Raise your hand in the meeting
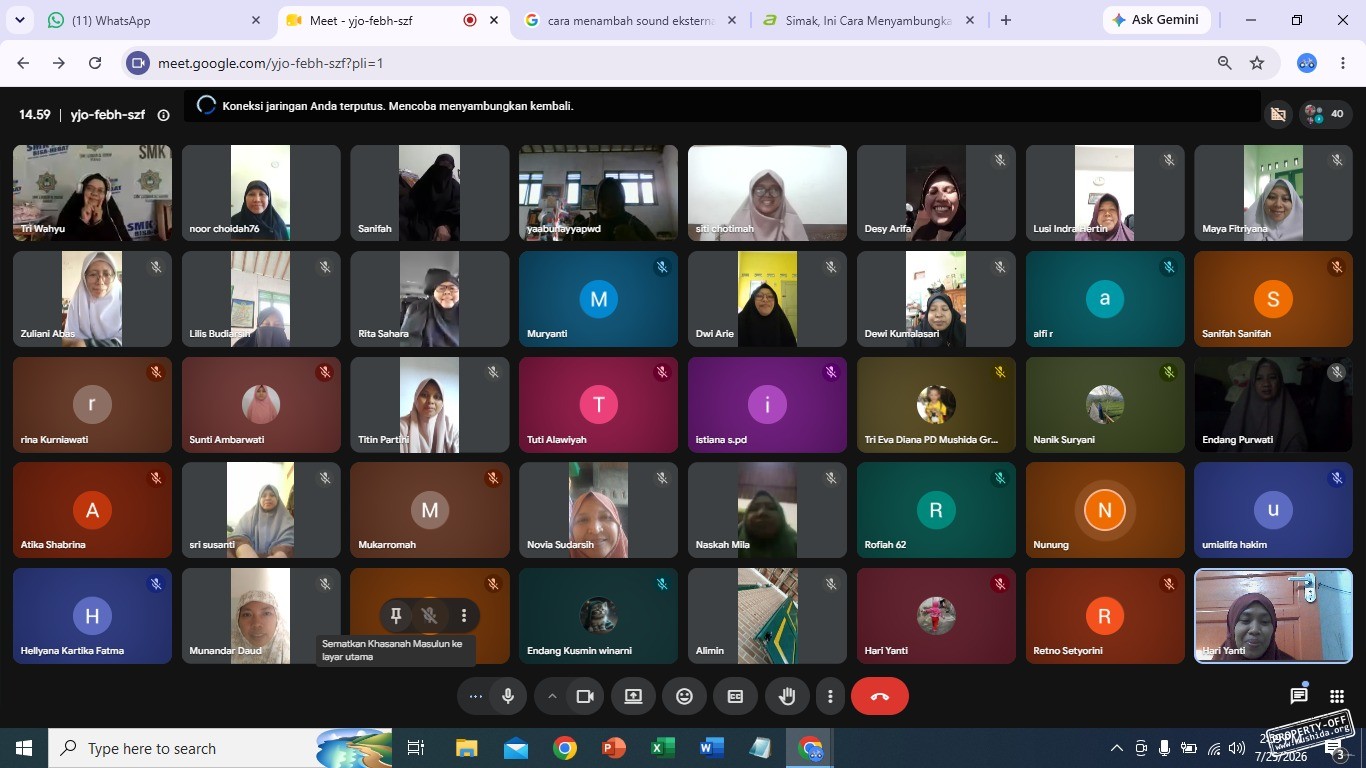1366x768 pixels. click(787, 696)
